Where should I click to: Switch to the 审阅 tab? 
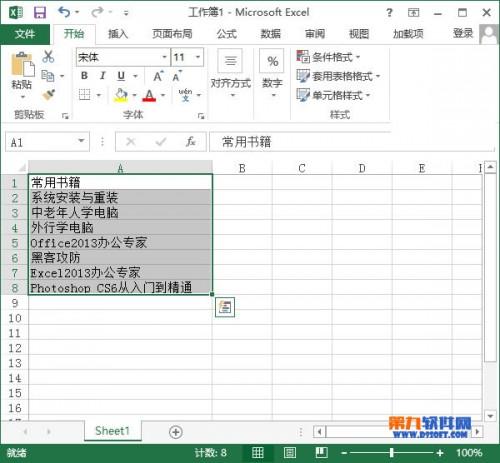click(315, 34)
